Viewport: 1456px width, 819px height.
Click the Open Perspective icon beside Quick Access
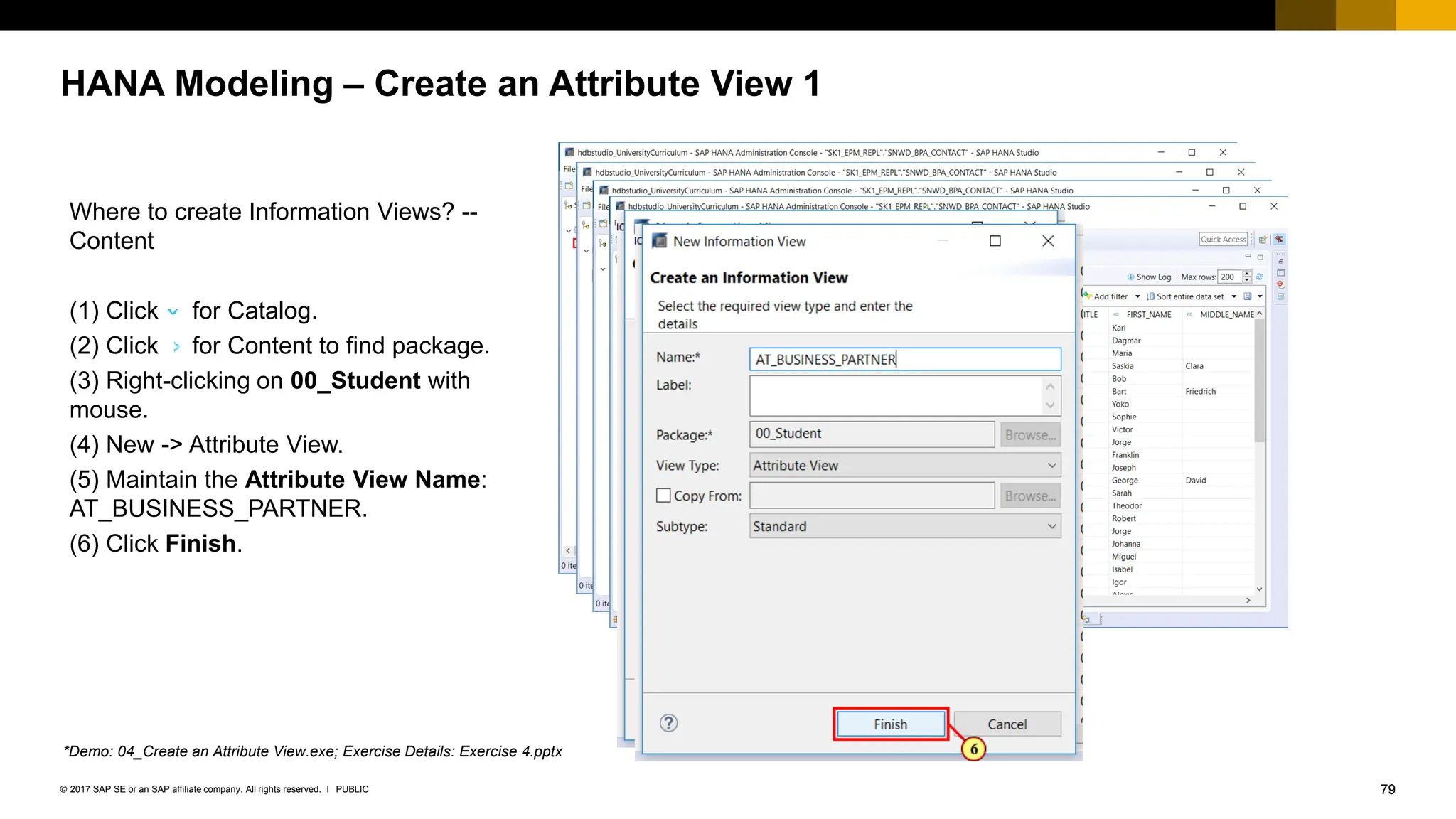coord(1263,240)
